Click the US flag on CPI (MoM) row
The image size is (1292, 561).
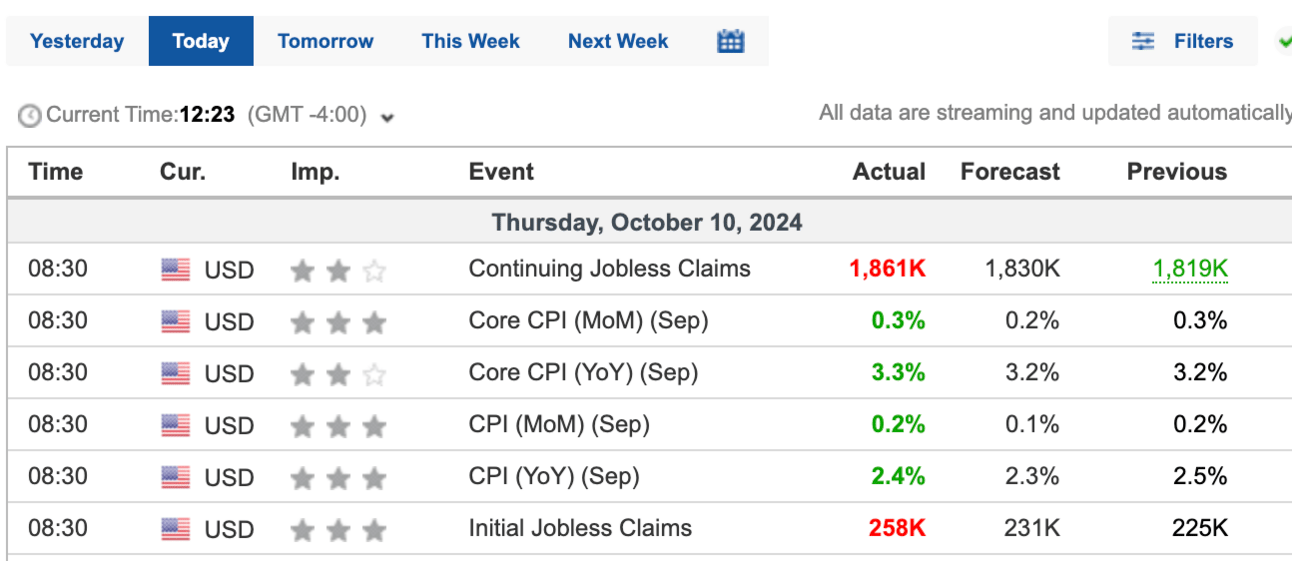tap(176, 426)
